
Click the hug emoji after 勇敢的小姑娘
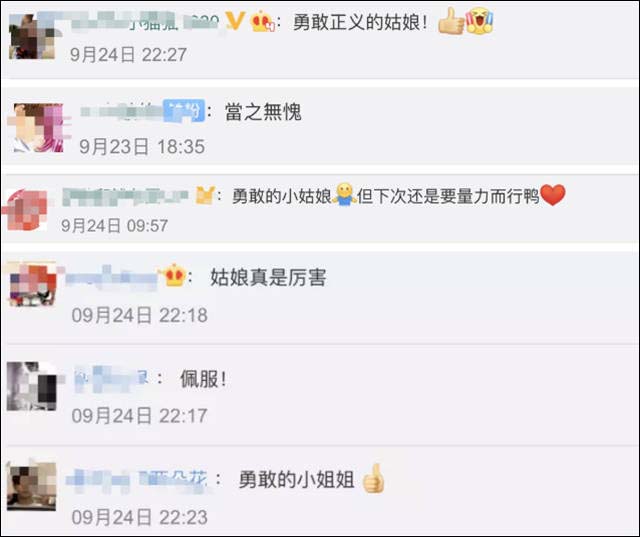[344, 194]
